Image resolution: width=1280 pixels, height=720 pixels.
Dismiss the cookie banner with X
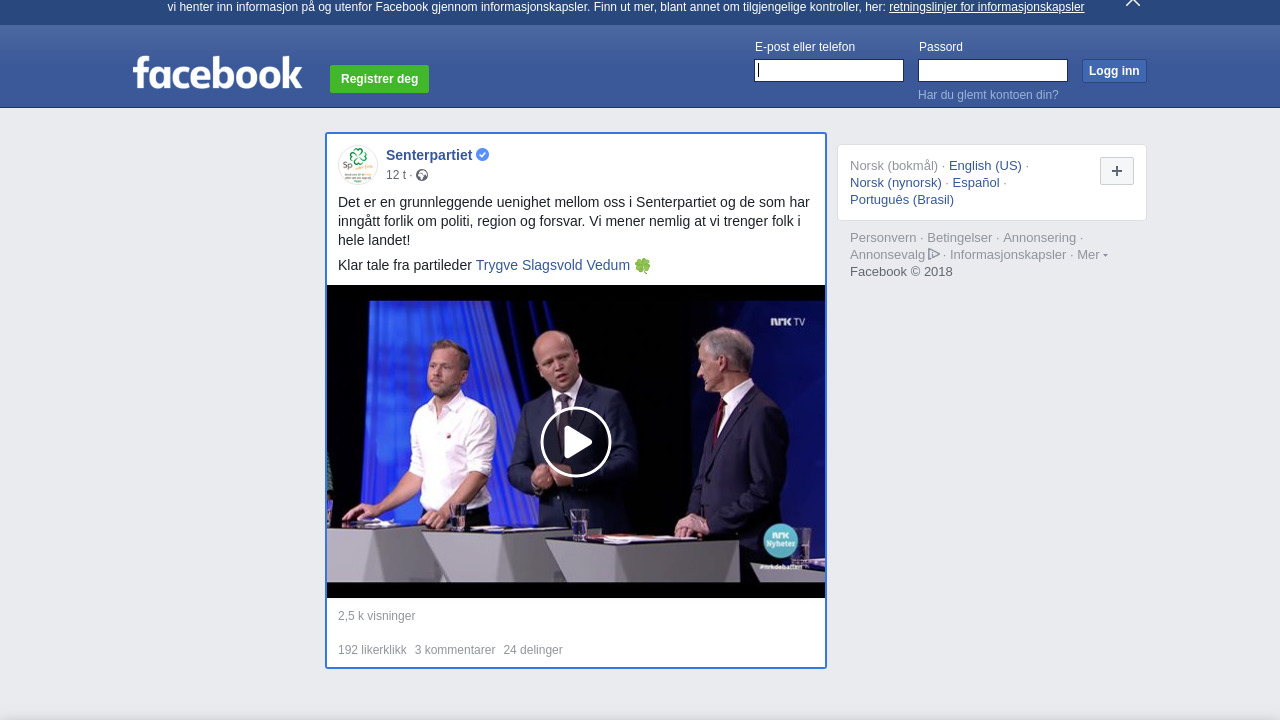[1133, 3]
